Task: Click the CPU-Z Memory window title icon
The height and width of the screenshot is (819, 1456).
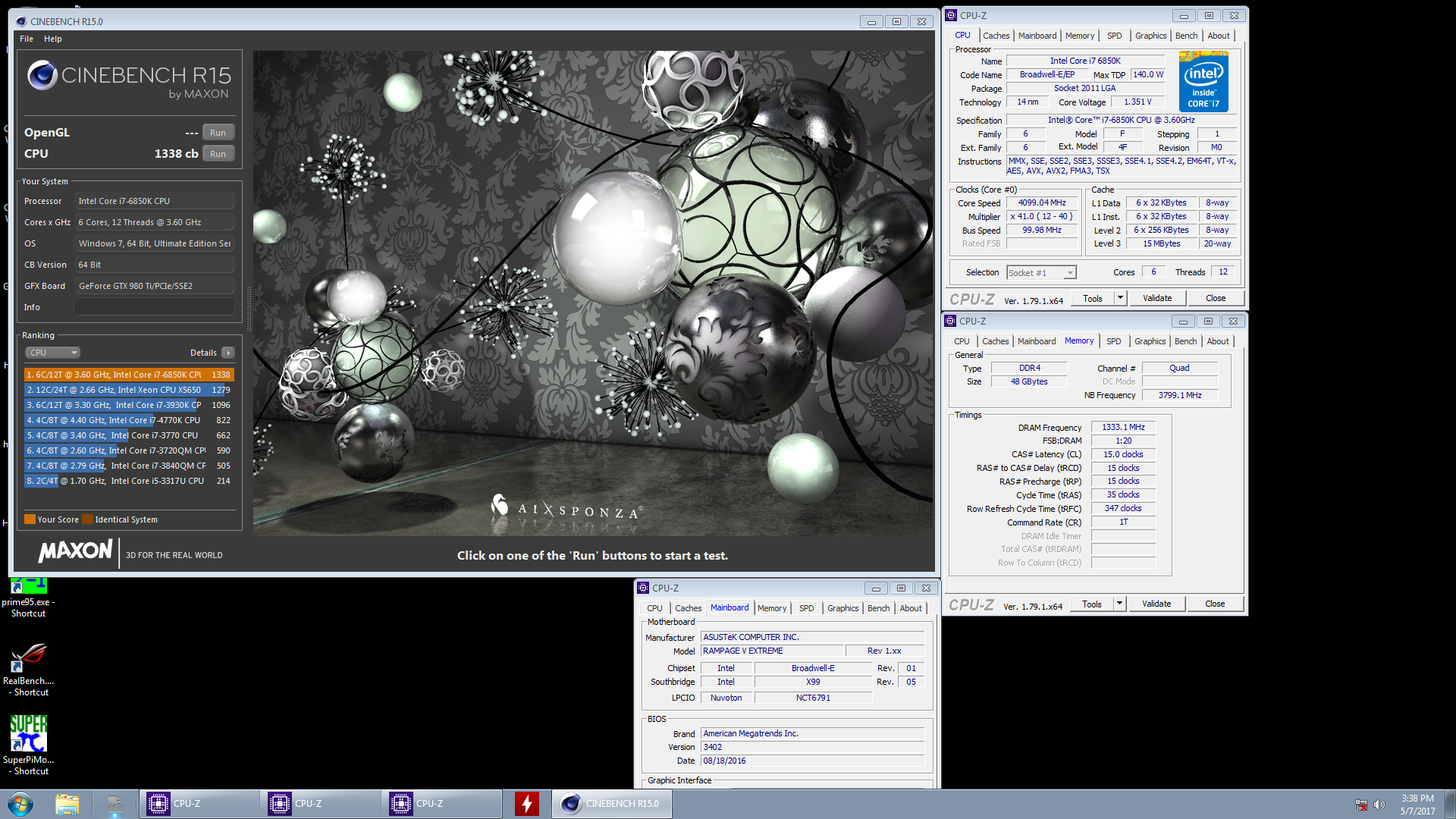Action: pos(950,321)
